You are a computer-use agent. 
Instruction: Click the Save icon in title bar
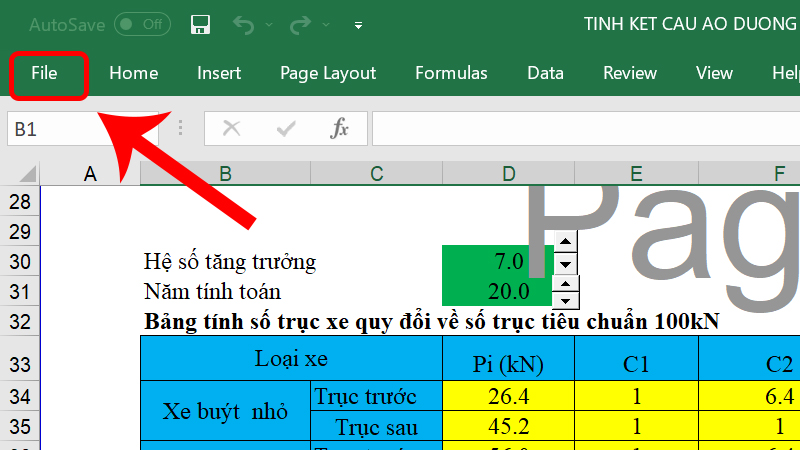(199, 24)
